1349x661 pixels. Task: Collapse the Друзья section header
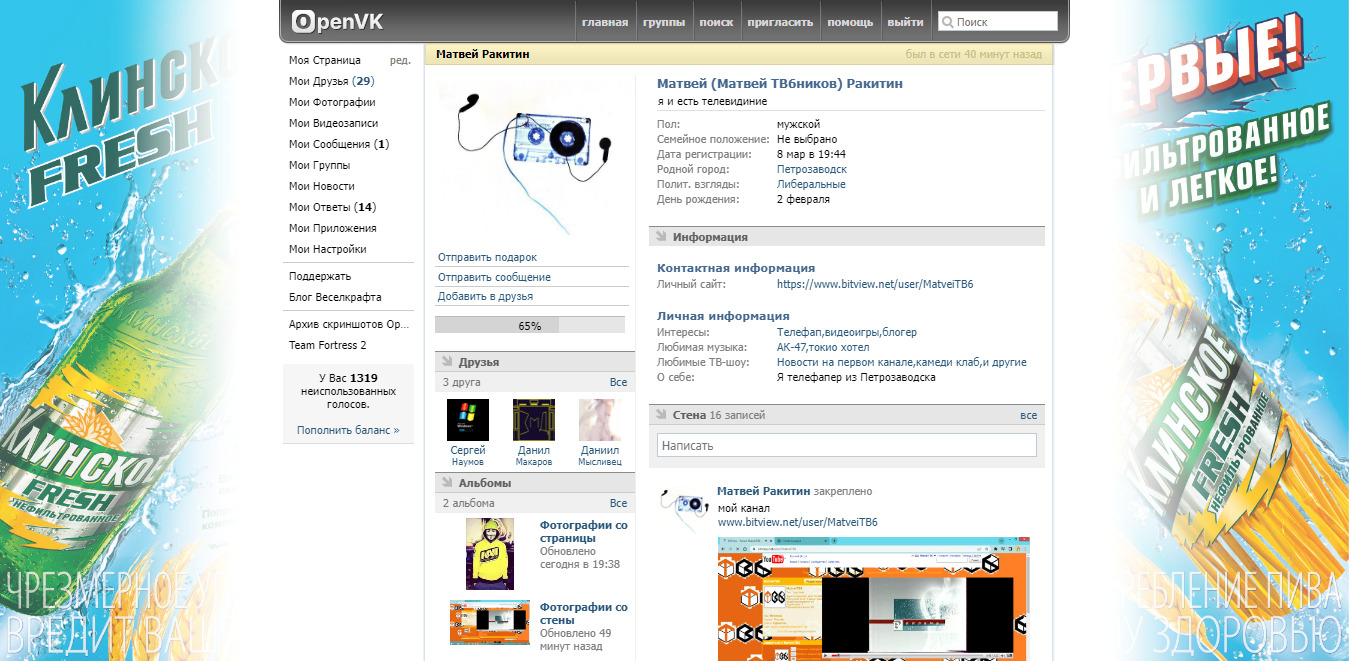[x=478, y=362]
